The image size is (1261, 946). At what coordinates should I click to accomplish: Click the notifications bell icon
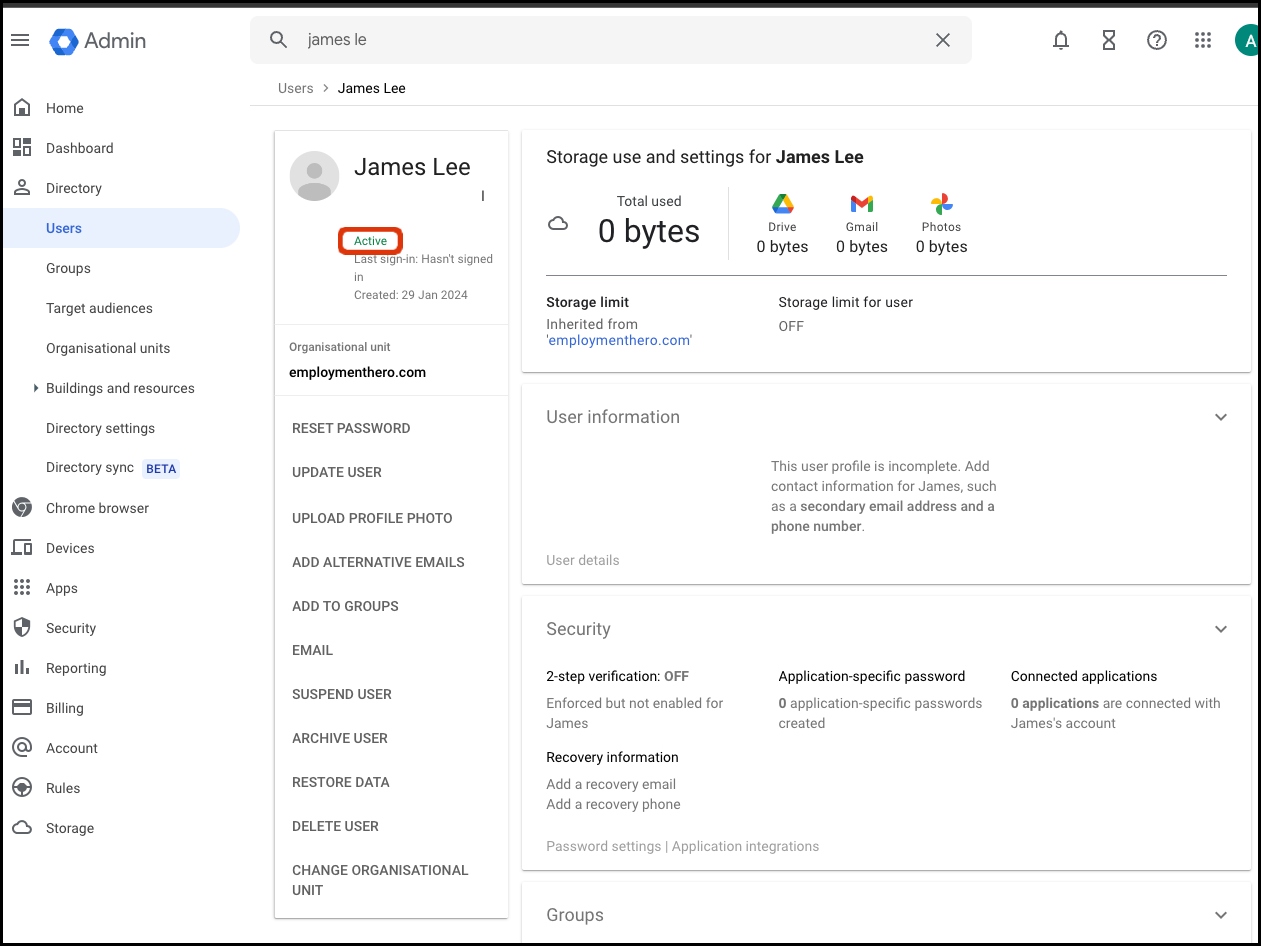pyautogui.click(x=1061, y=40)
